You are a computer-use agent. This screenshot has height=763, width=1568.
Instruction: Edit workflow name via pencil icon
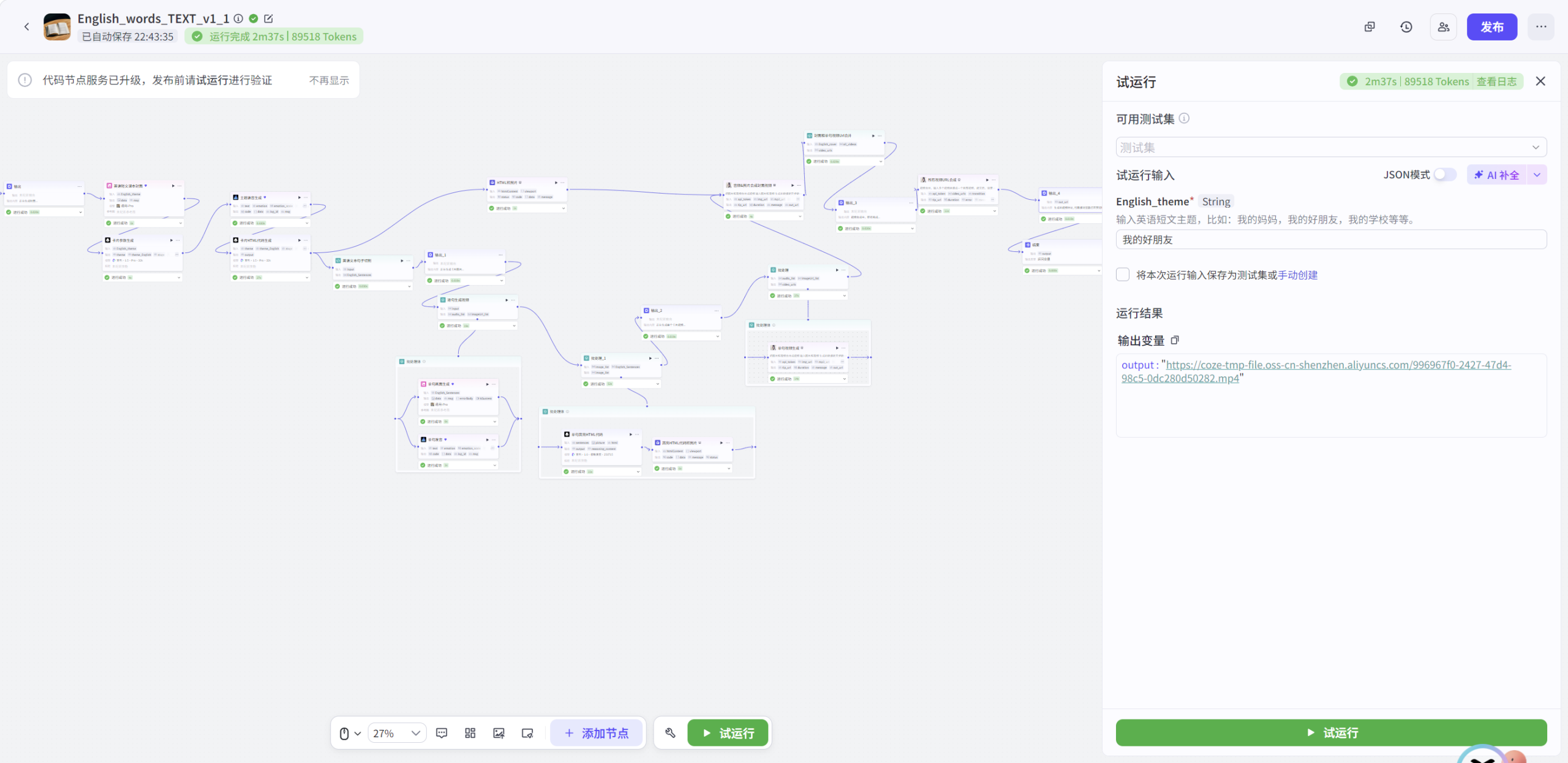pyautogui.click(x=268, y=18)
